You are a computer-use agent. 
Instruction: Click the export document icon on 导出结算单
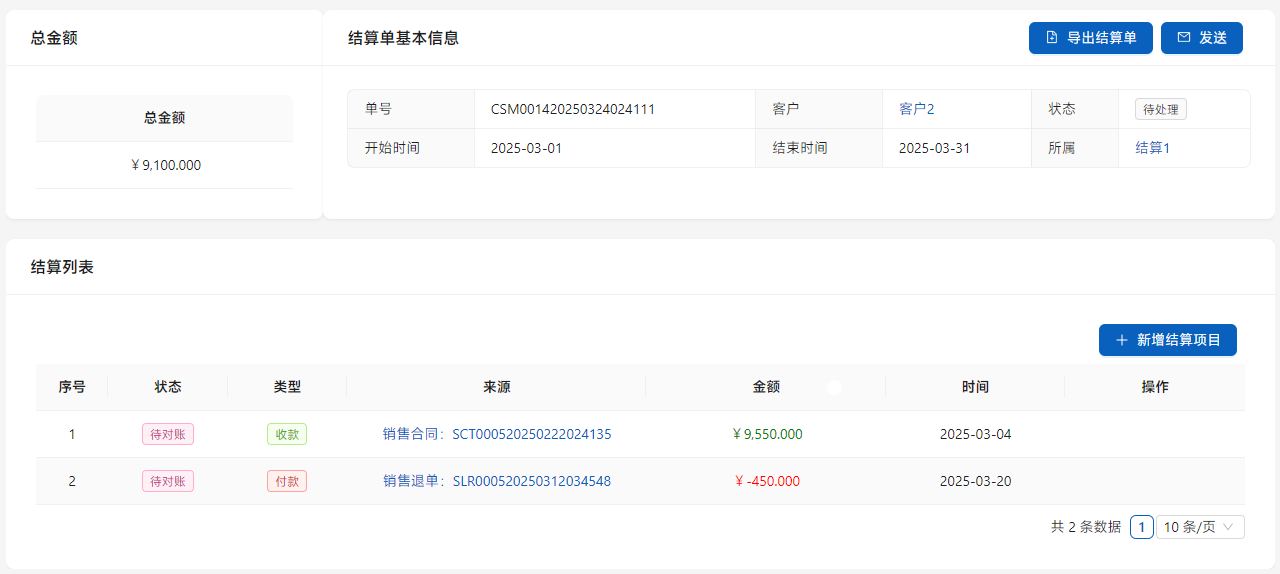coord(1051,38)
